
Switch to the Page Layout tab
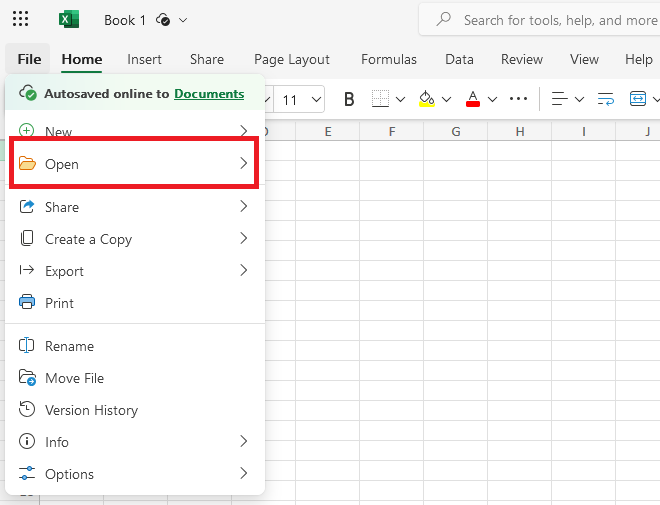coord(292,59)
